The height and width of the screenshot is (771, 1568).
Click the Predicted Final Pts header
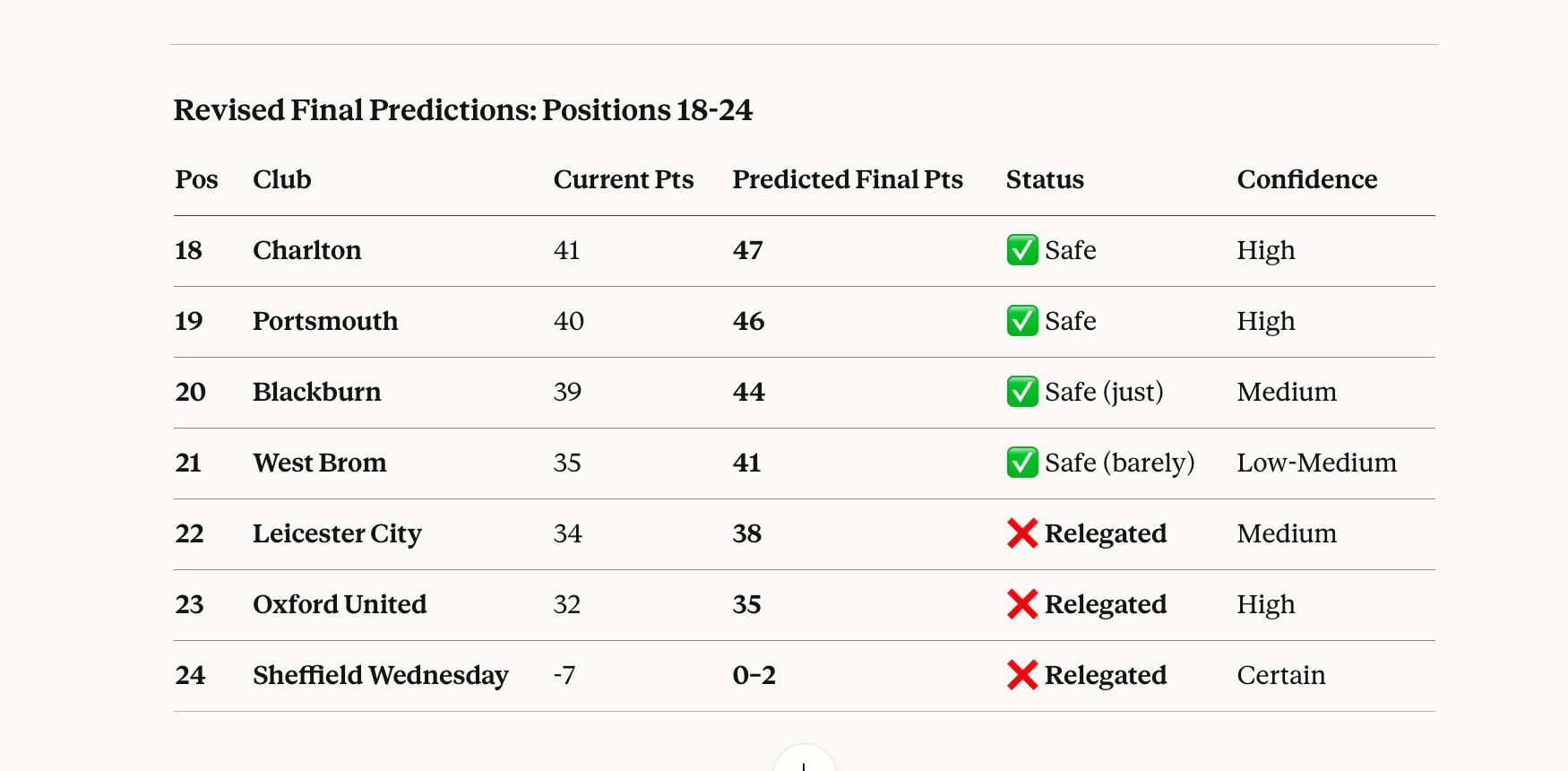click(x=848, y=179)
